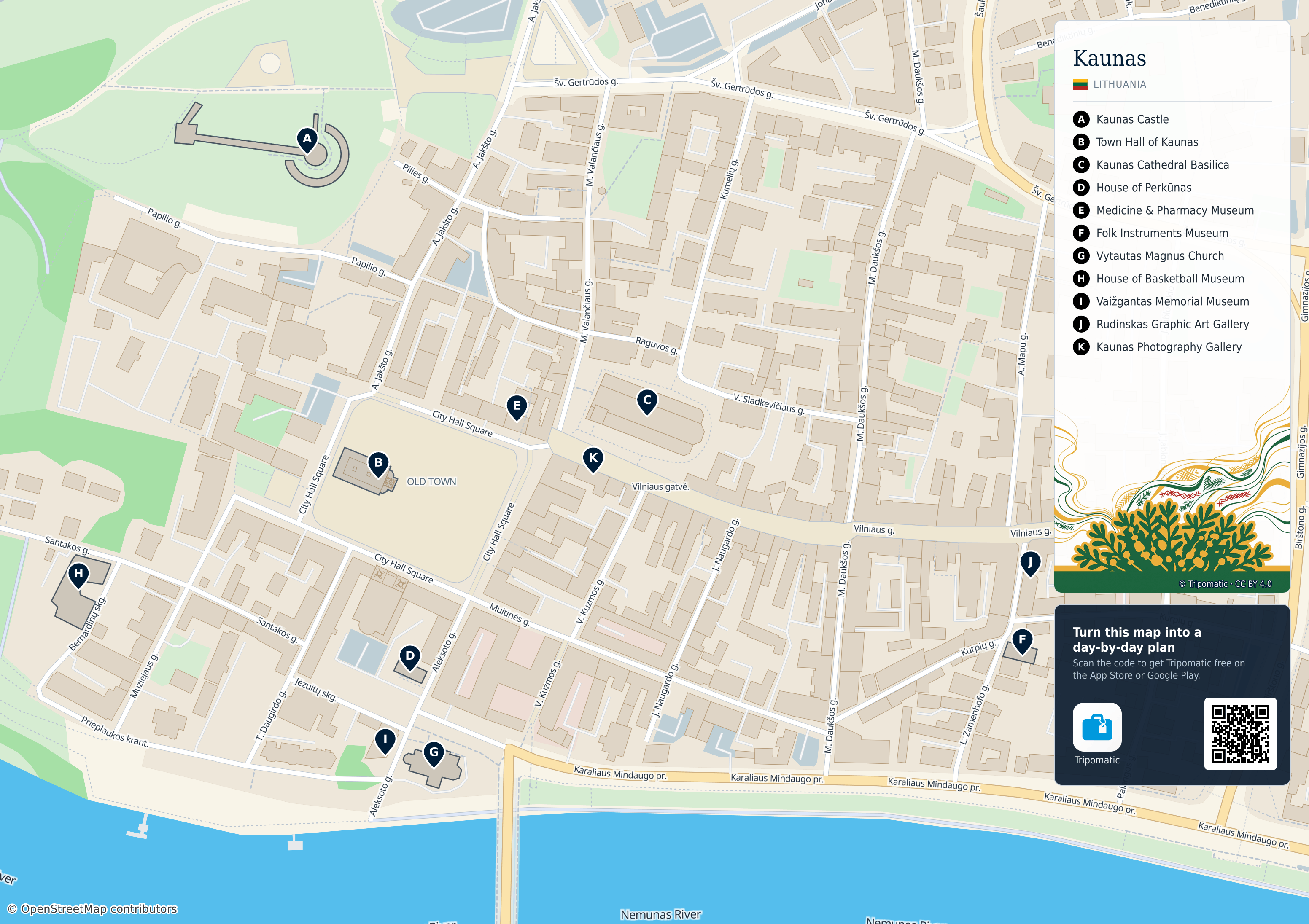
Task: Click the 'Prieplaukos krant.' street label
Action: (115, 732)
